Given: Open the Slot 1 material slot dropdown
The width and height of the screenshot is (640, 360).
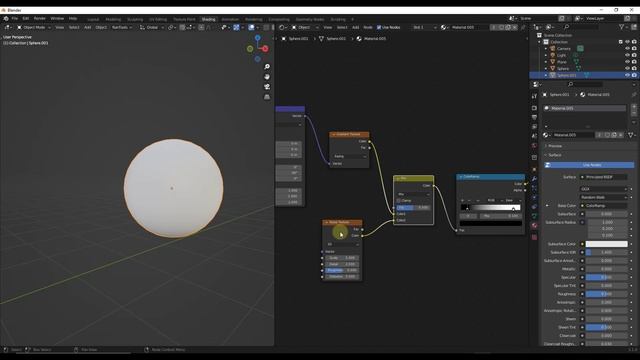Looking at the screenshot, I should [x=424, y=27].
